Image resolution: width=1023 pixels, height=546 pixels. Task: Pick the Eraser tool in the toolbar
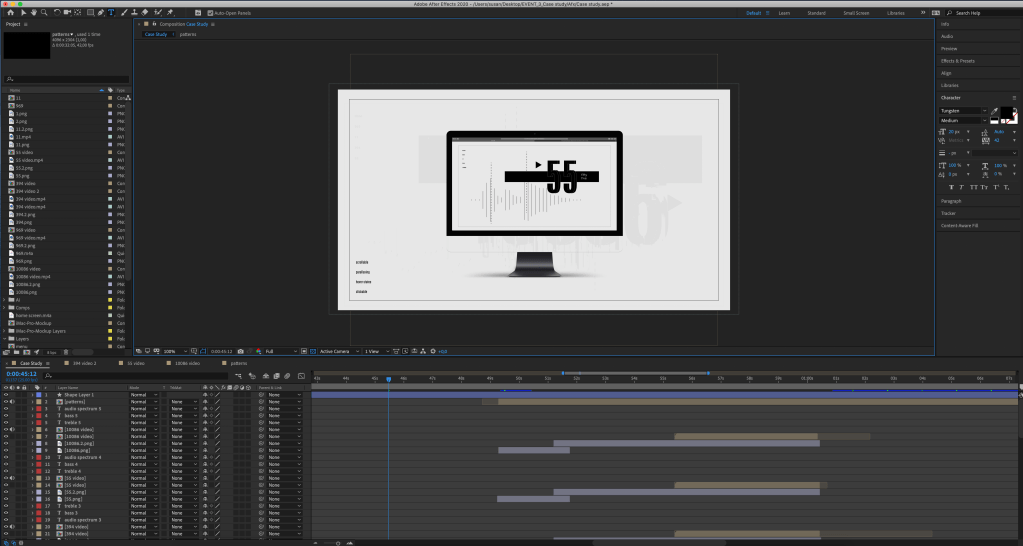click(145, 13)
